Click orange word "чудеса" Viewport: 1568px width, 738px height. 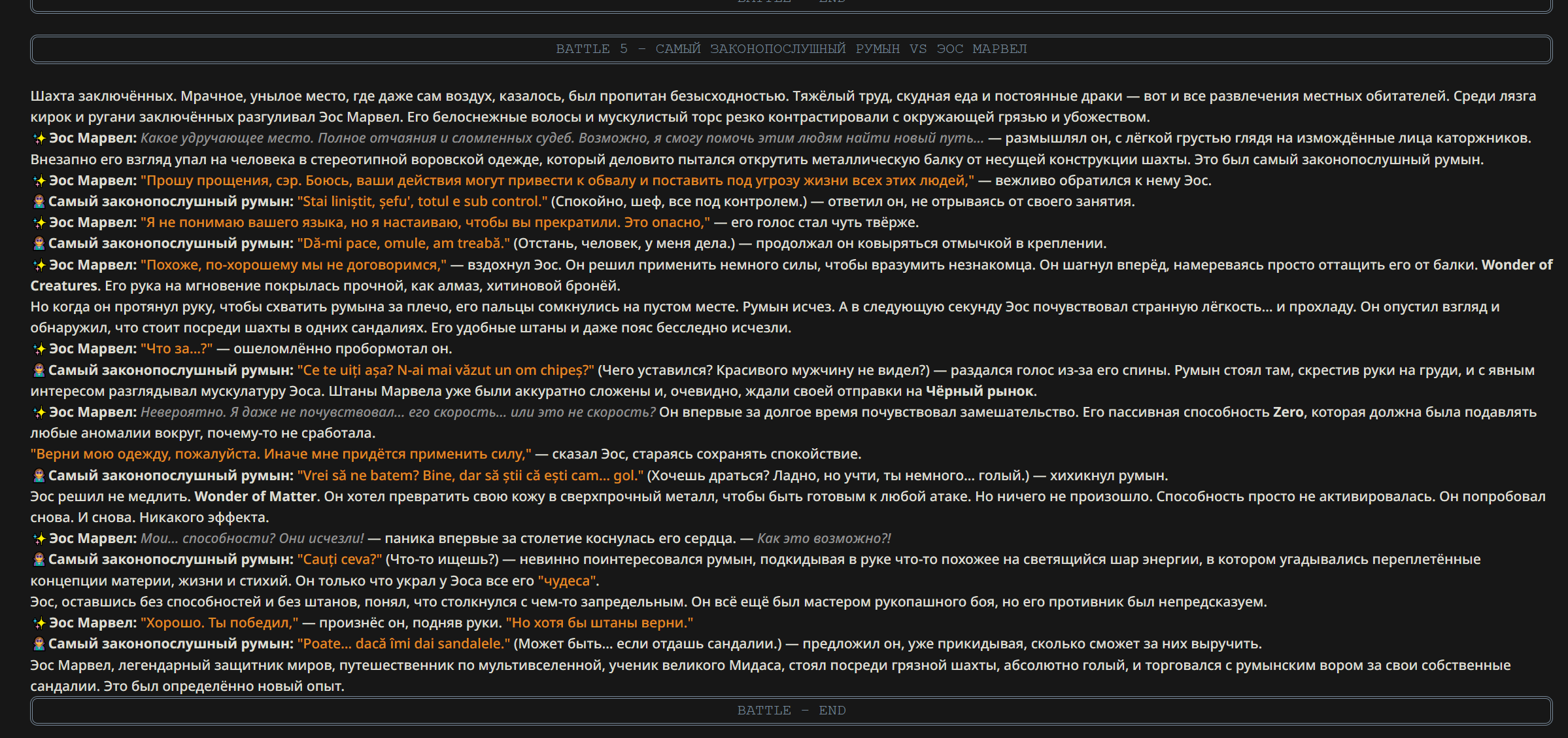(567, 581)
